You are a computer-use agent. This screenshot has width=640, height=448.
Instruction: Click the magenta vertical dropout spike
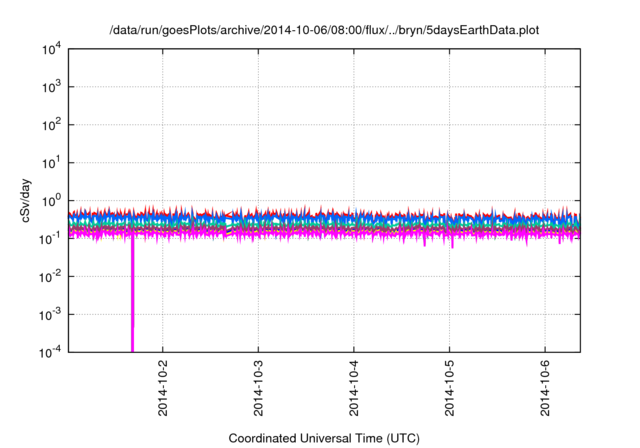pos(132,294)
